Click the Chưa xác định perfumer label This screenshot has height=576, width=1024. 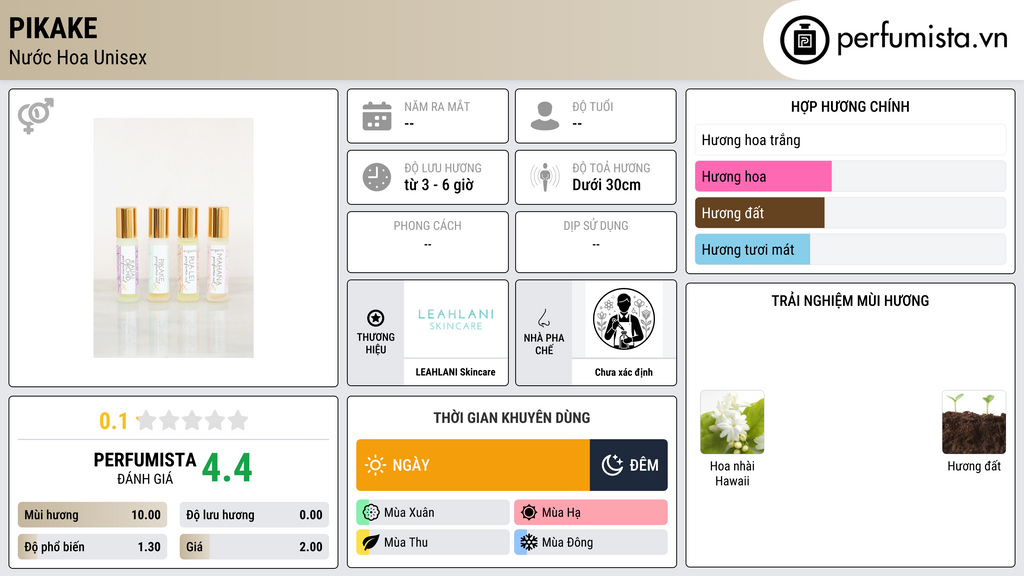click(624, 372)
